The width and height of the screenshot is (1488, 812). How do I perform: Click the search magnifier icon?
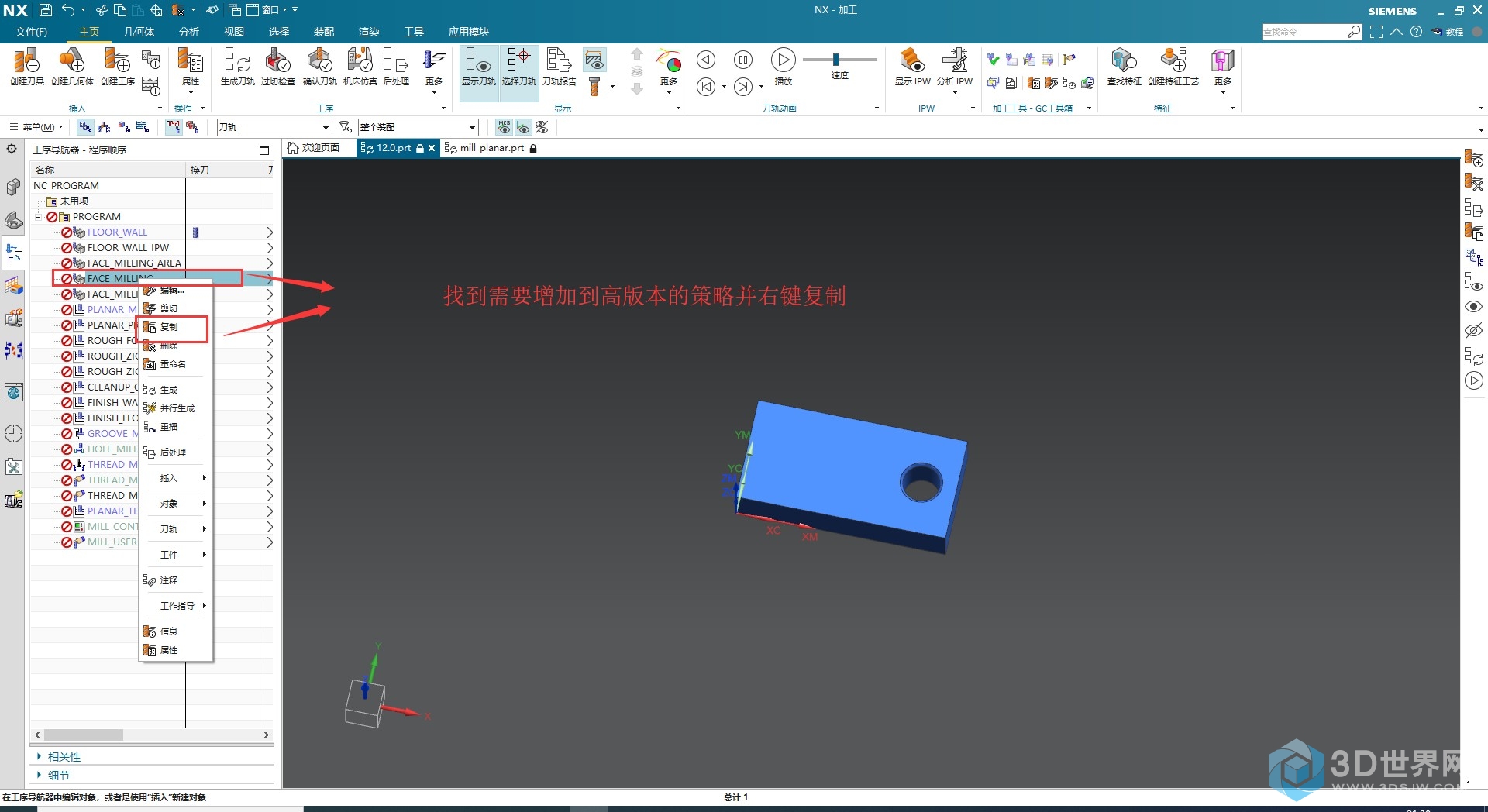pos(1353,32)
